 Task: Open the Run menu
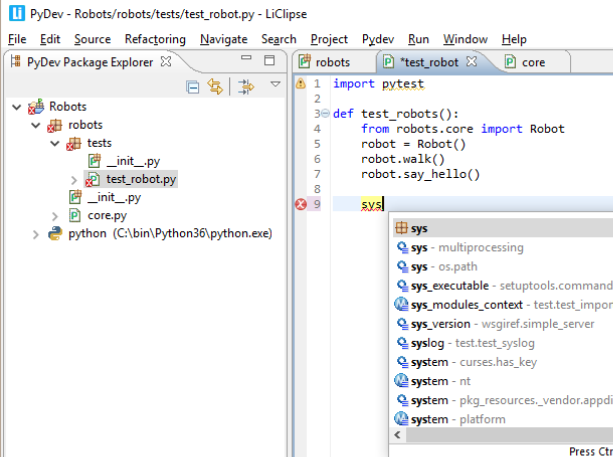418,39
